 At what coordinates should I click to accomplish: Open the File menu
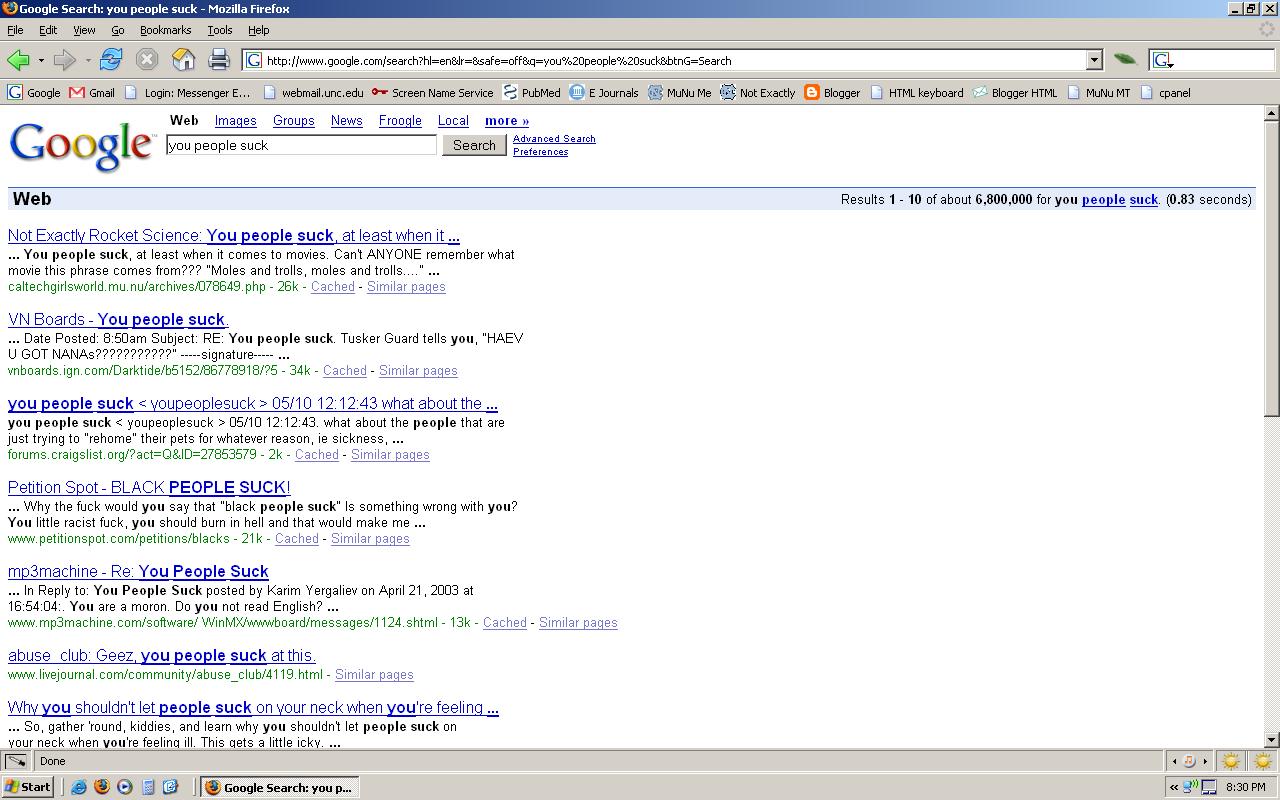(15, 30)
